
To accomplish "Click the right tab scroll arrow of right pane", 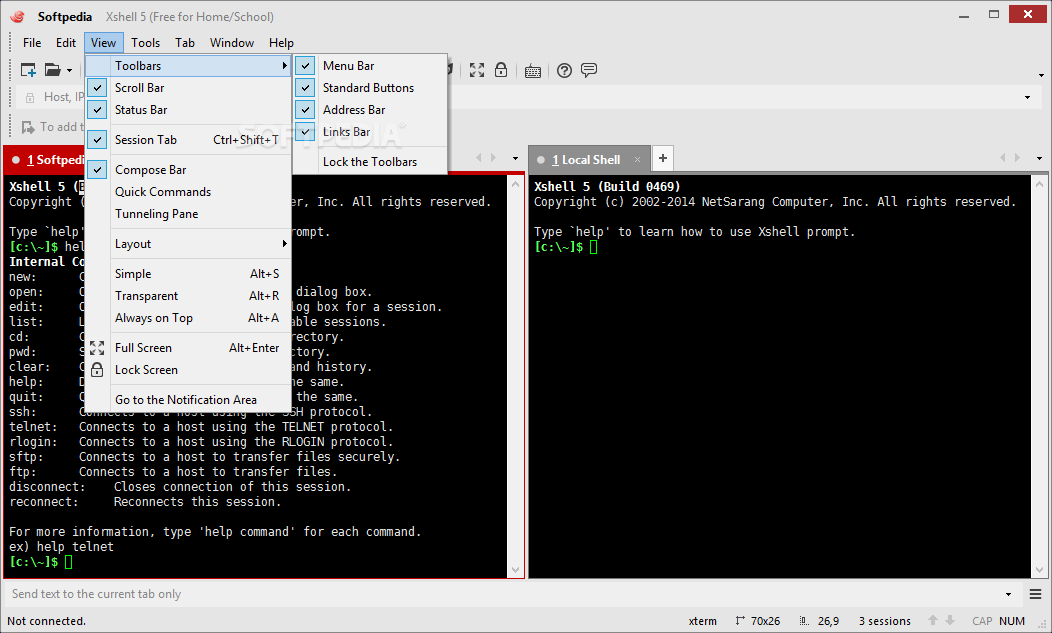I will click(x=1017, y=158).
